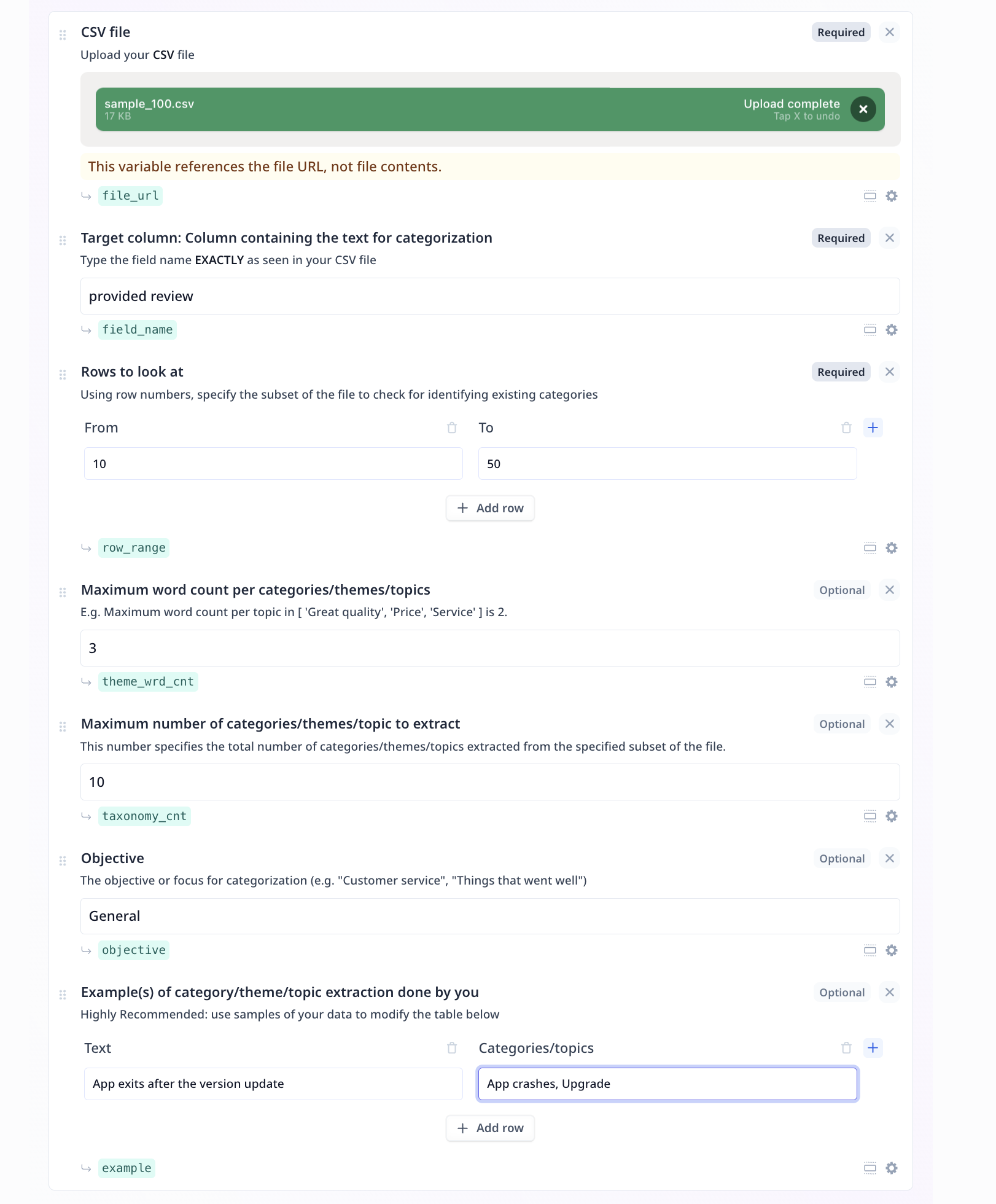Image resolution: width=996 pixels, height=1204 pixels.
Task: Add a column to the Rows table
Action: [873, 428]
